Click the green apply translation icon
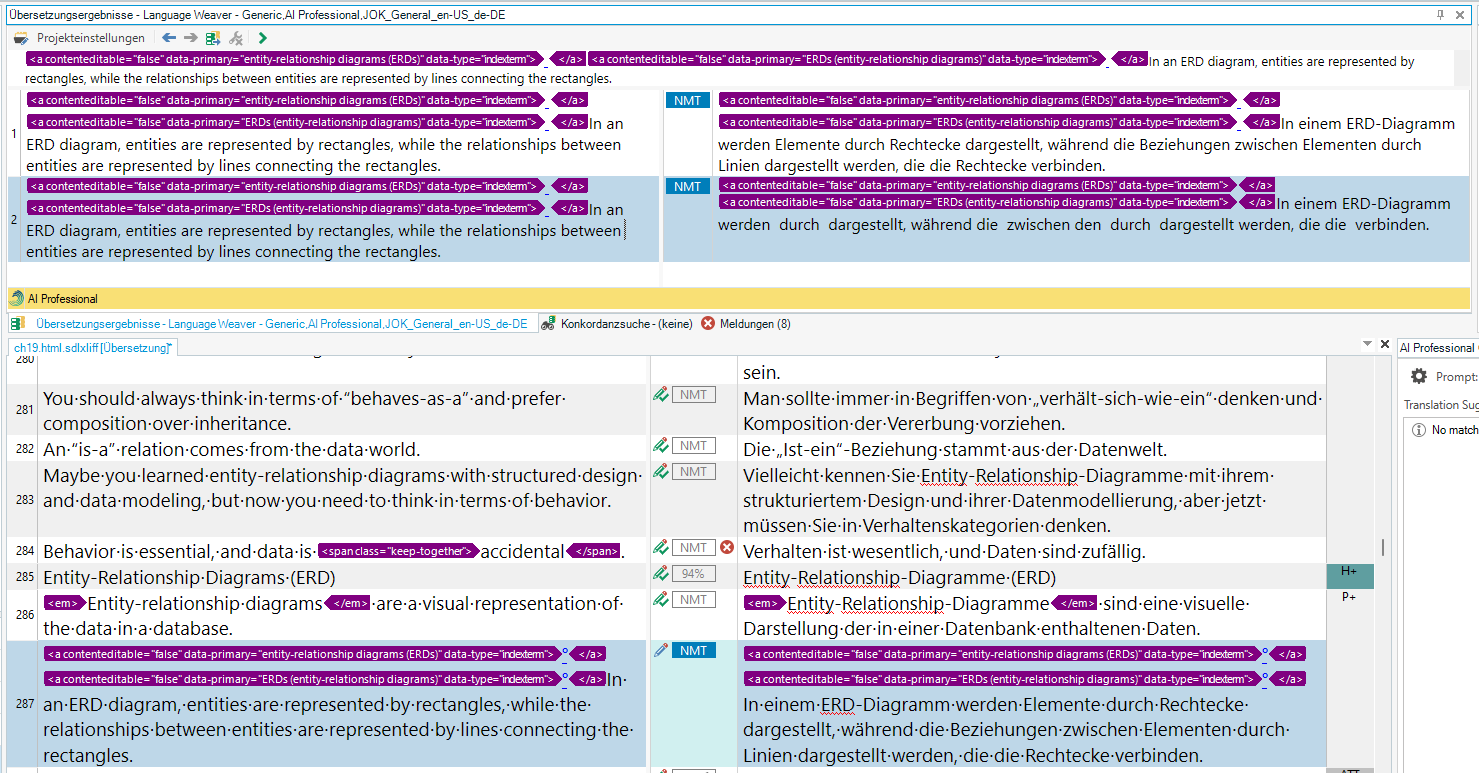This screenshot has height=773, width=1479. pos(212,38)
